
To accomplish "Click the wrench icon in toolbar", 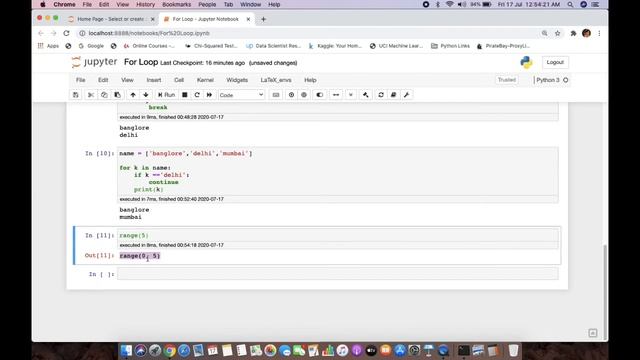I will point(407,95).
